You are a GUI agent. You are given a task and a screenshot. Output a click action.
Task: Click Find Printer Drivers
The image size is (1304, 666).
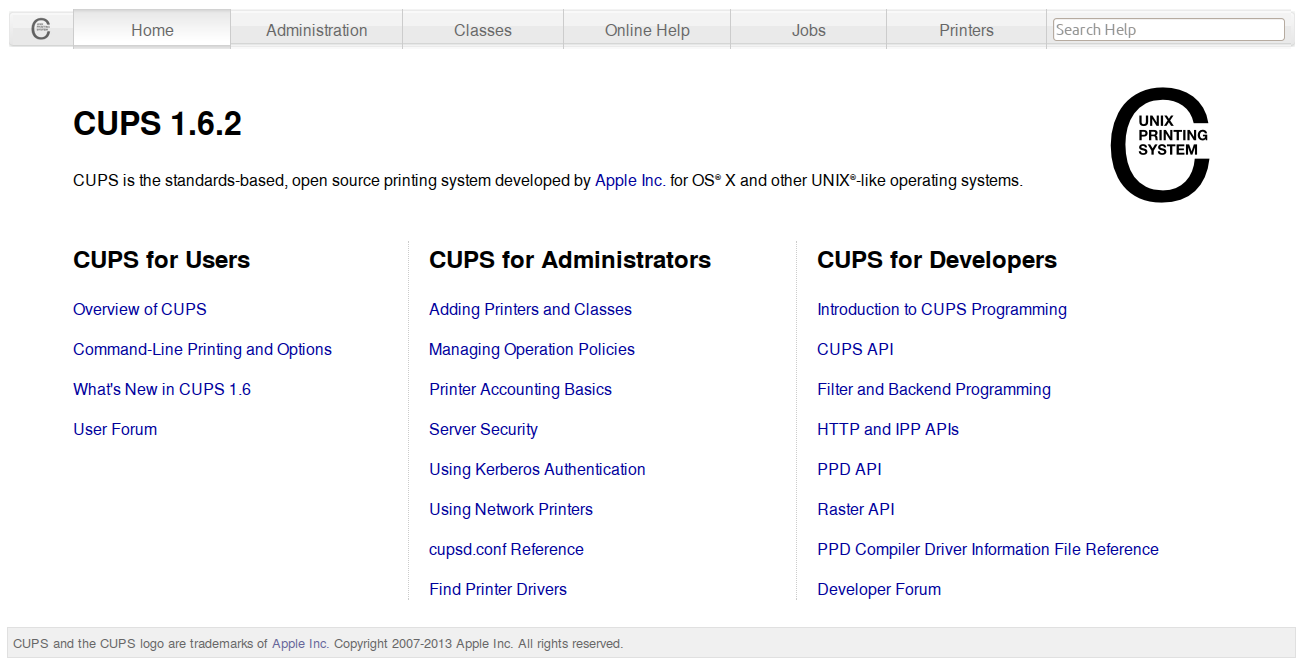[x=498, y=589]
